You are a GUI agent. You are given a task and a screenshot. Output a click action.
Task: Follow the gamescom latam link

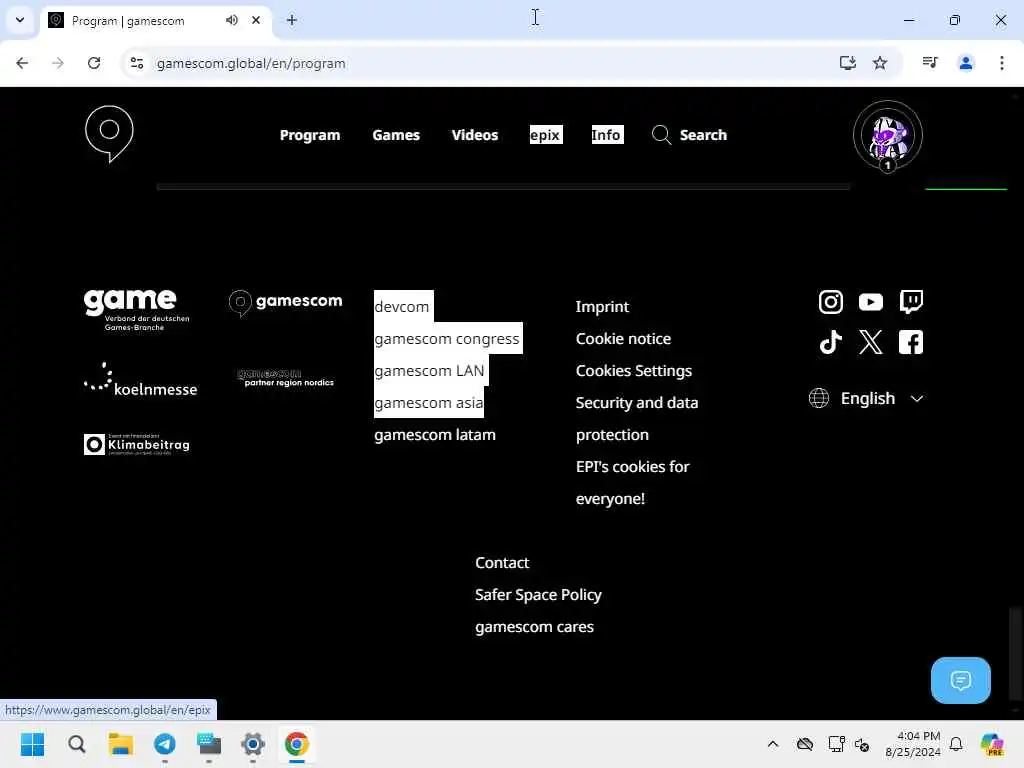435,434
